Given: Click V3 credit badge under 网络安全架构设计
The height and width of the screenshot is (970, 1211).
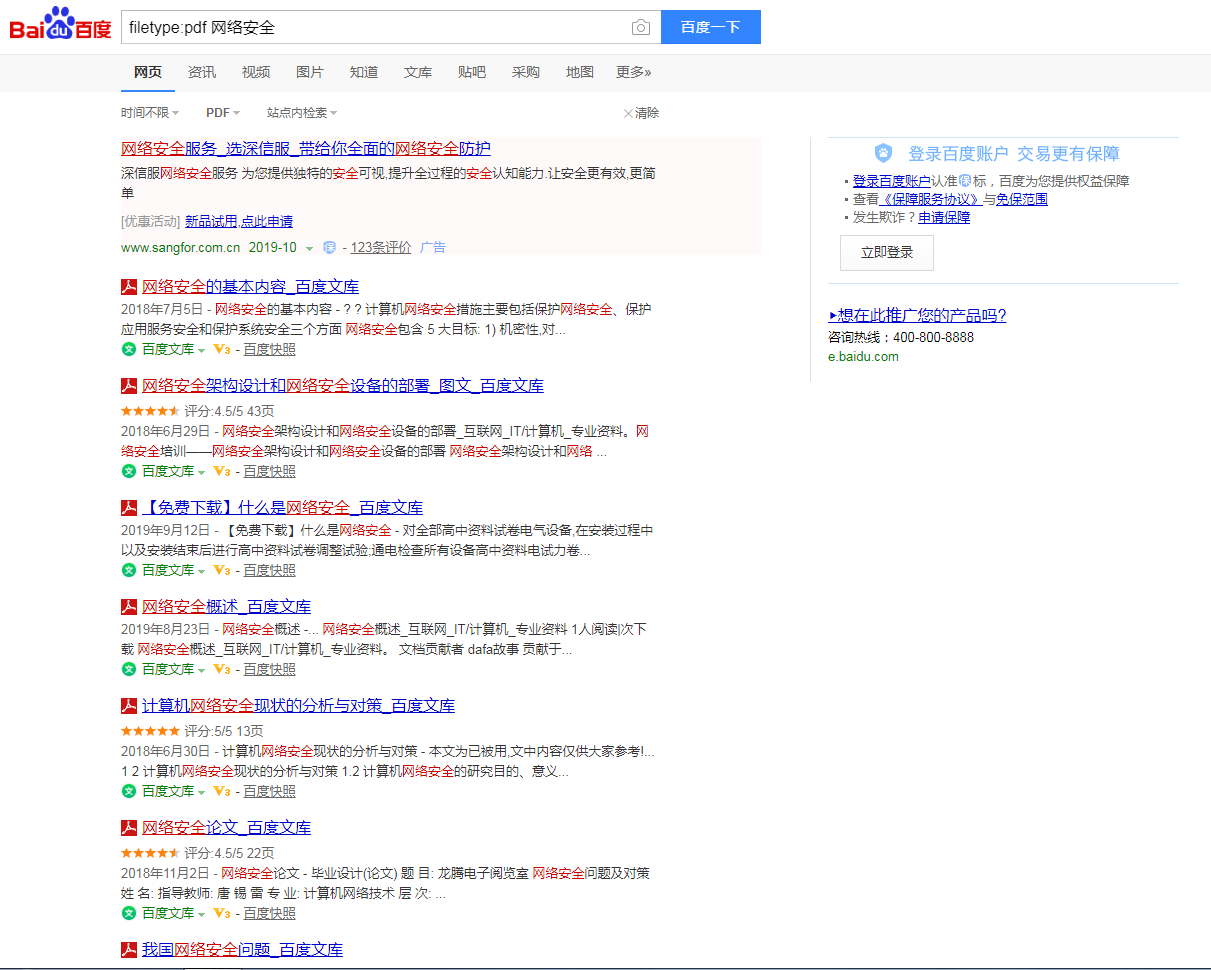Looking at the screenshot, I should pyautogui.click(x=222, y=471).
